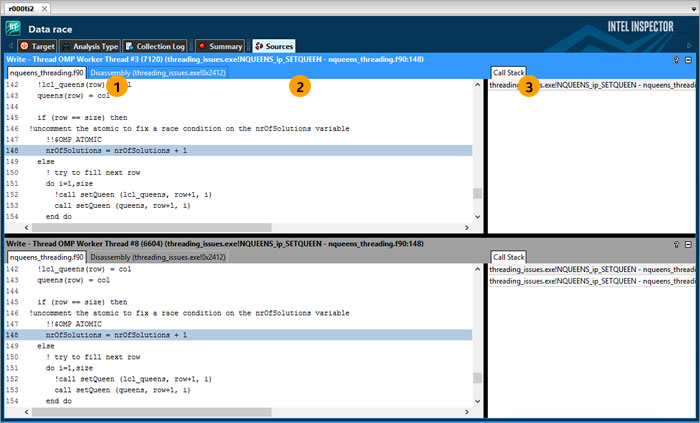
Task: Click line 143 'queens(row) = col' in Thread #8 view
Action: (x=74, y=280)
